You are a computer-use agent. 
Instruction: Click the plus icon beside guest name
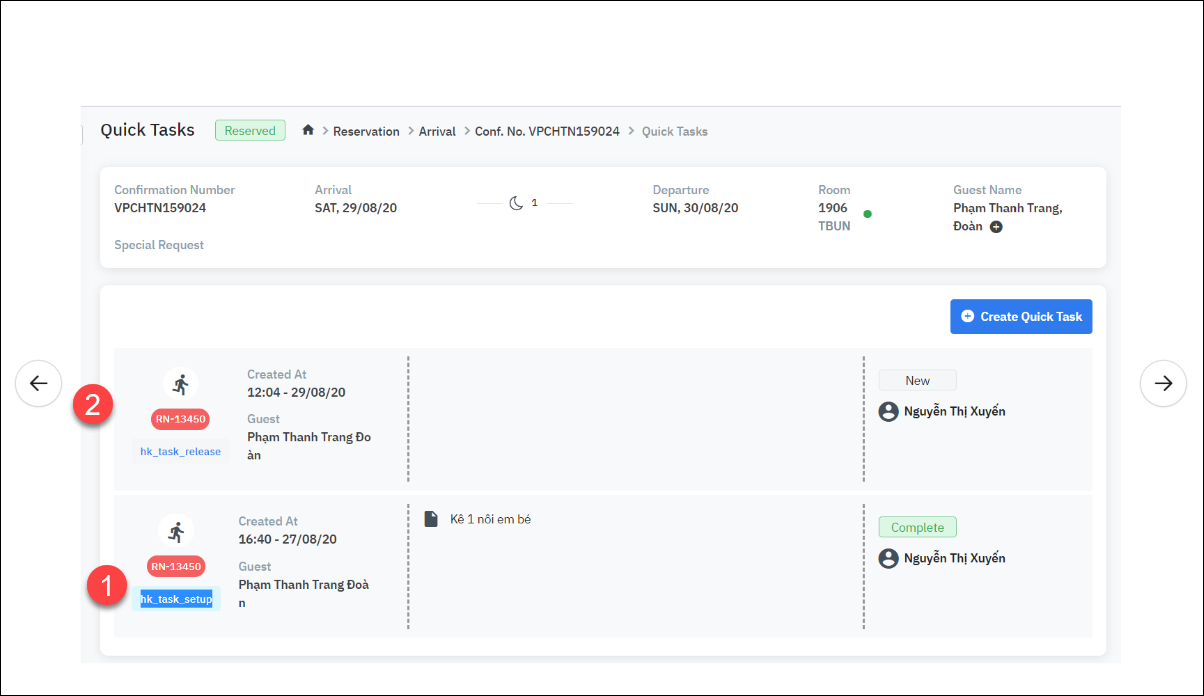996,227
